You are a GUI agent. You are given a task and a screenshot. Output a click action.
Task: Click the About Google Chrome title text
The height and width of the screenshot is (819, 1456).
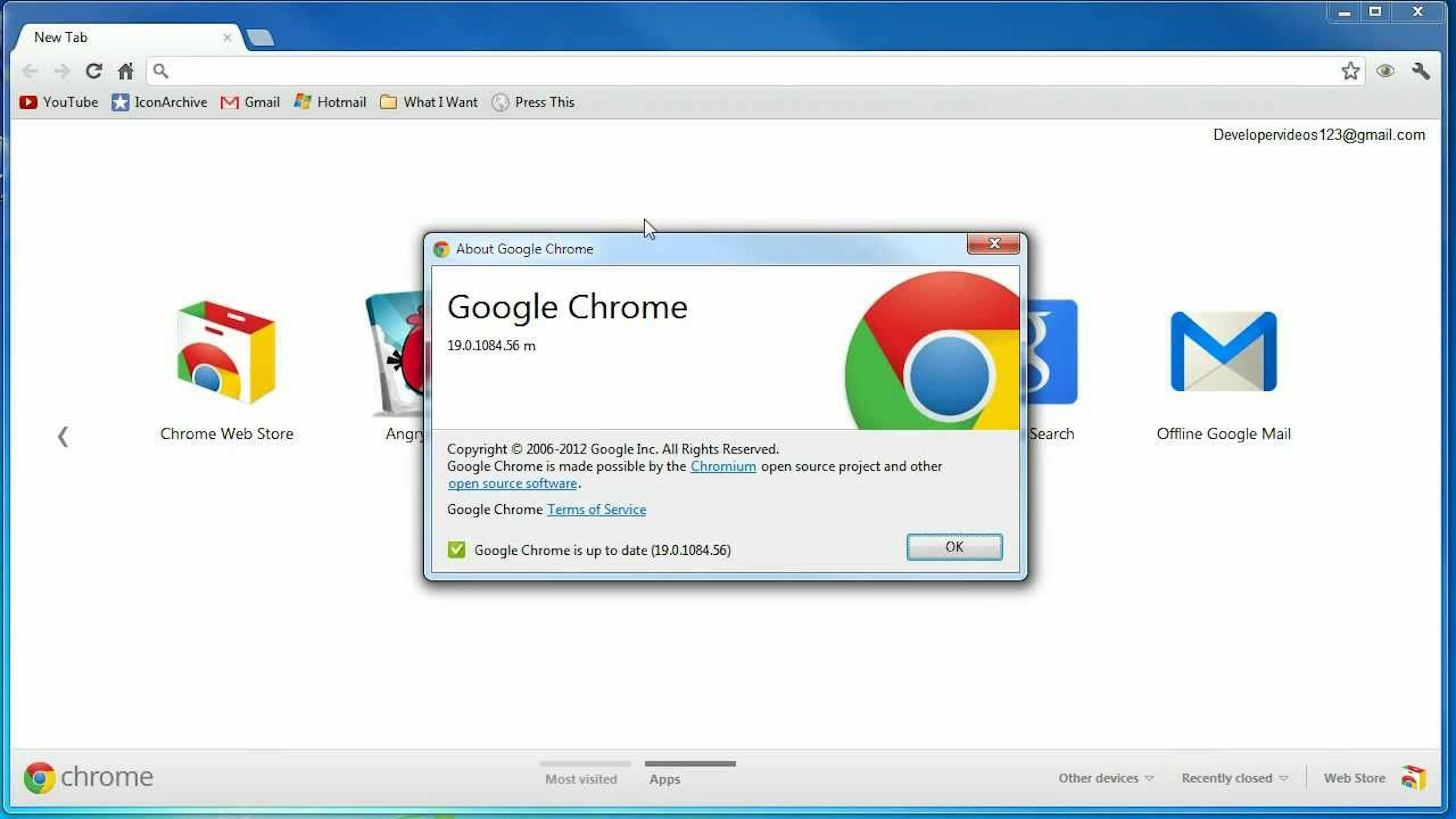point(524,249)
